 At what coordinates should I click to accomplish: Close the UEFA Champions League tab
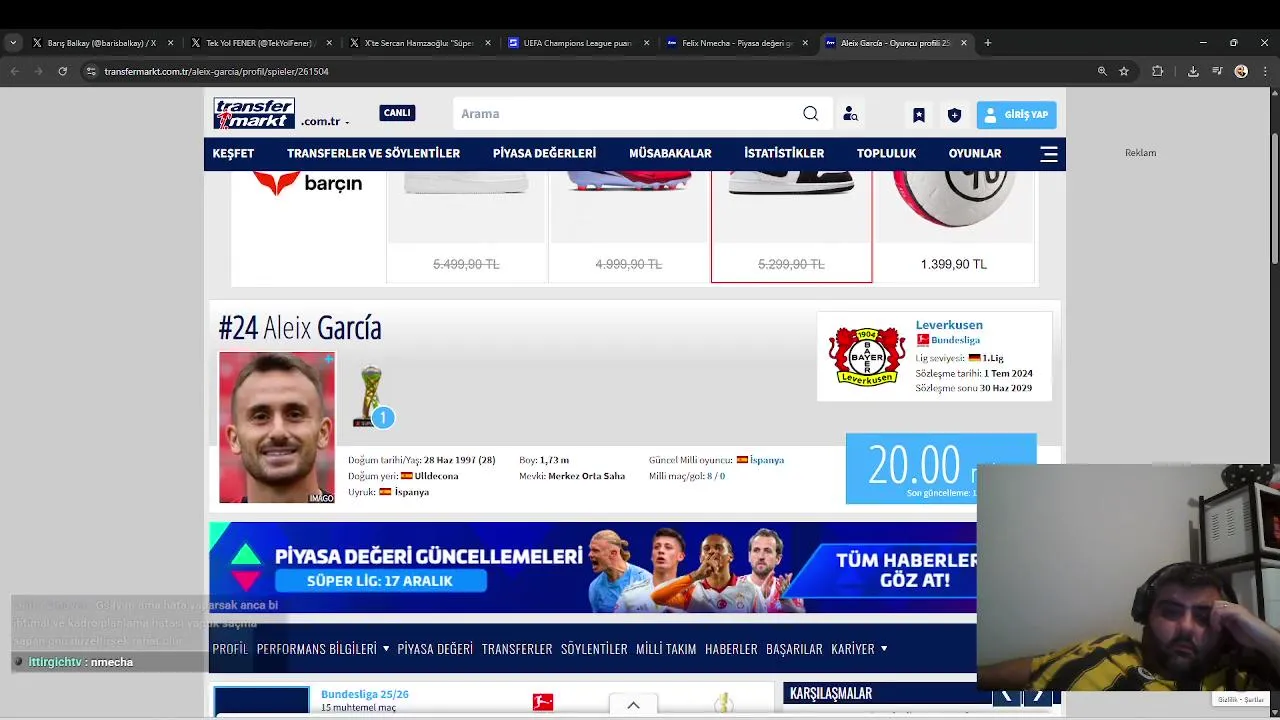pyautogui.click(x=646, y=43)
